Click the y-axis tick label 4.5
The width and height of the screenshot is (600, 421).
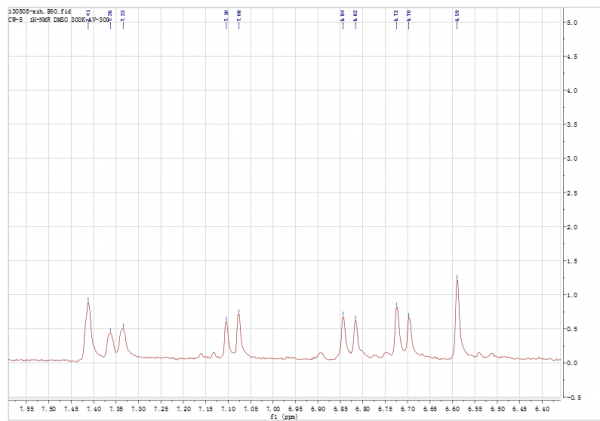[572, 57]
